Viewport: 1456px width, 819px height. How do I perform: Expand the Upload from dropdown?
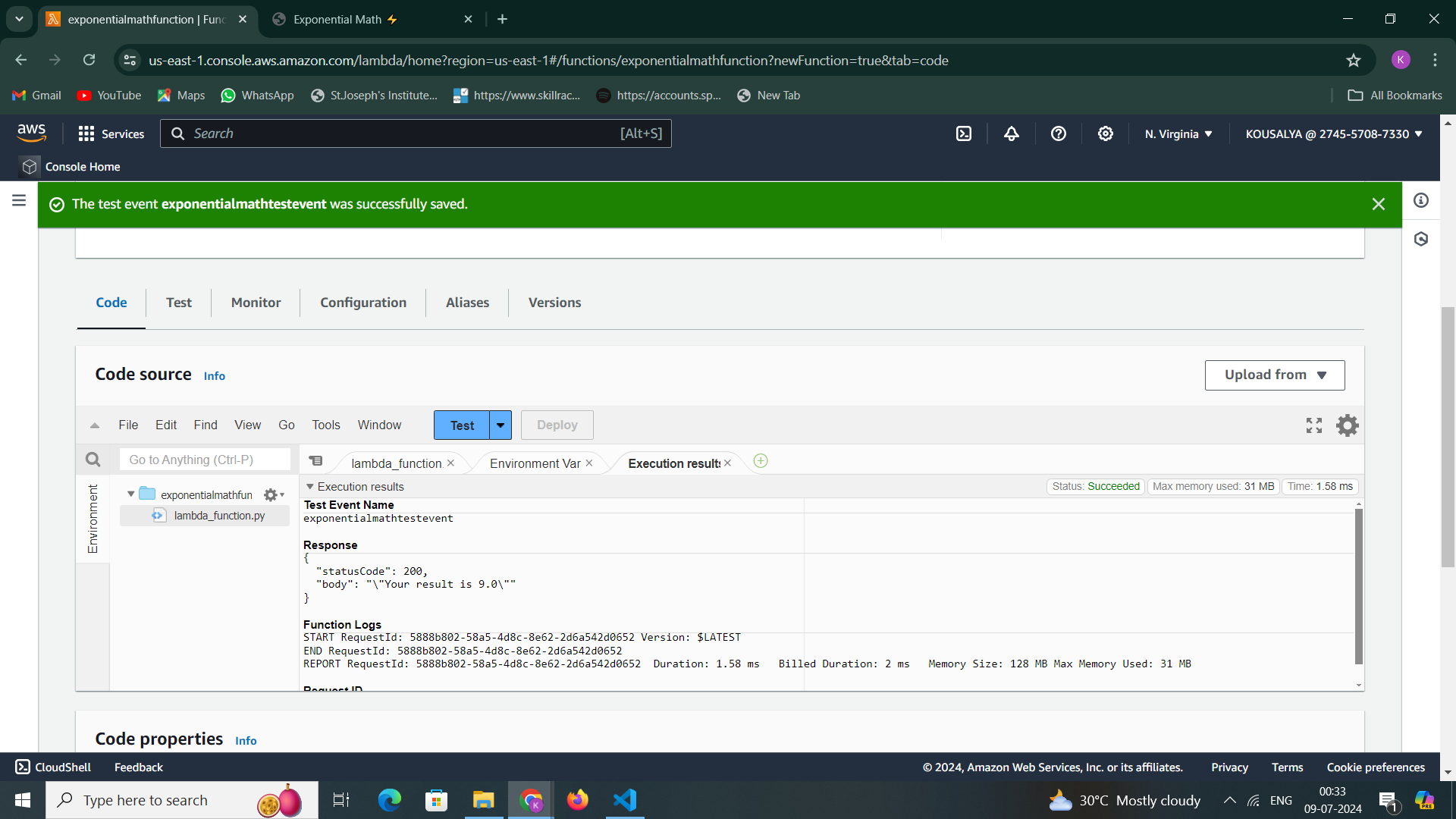pyautogui.click(x=1274, y=375)
